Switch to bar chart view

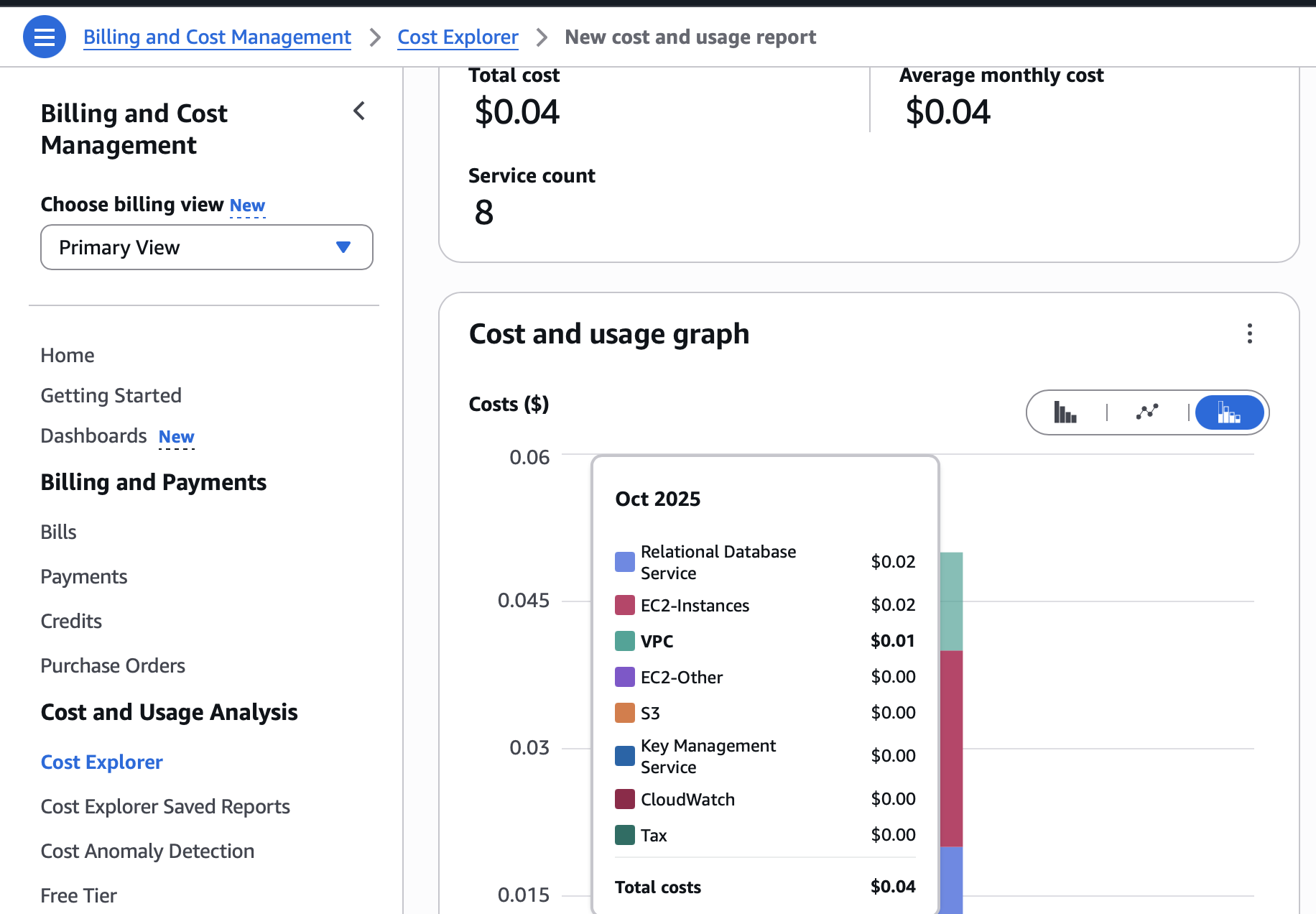pos(1065,412)
